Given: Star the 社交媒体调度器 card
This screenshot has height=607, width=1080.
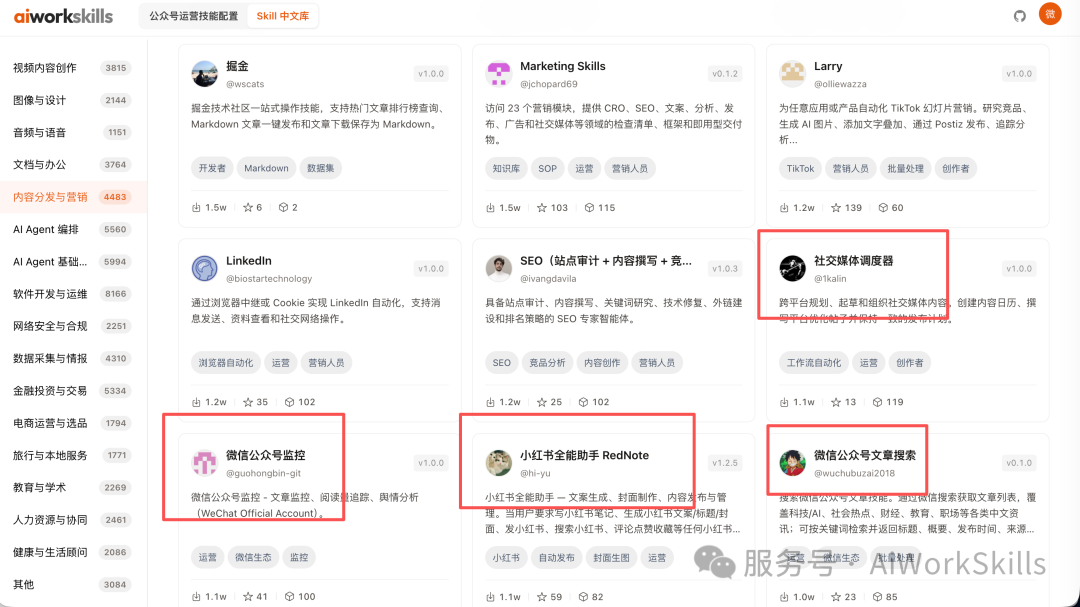Looking at the screenshot, I should 836,402.
